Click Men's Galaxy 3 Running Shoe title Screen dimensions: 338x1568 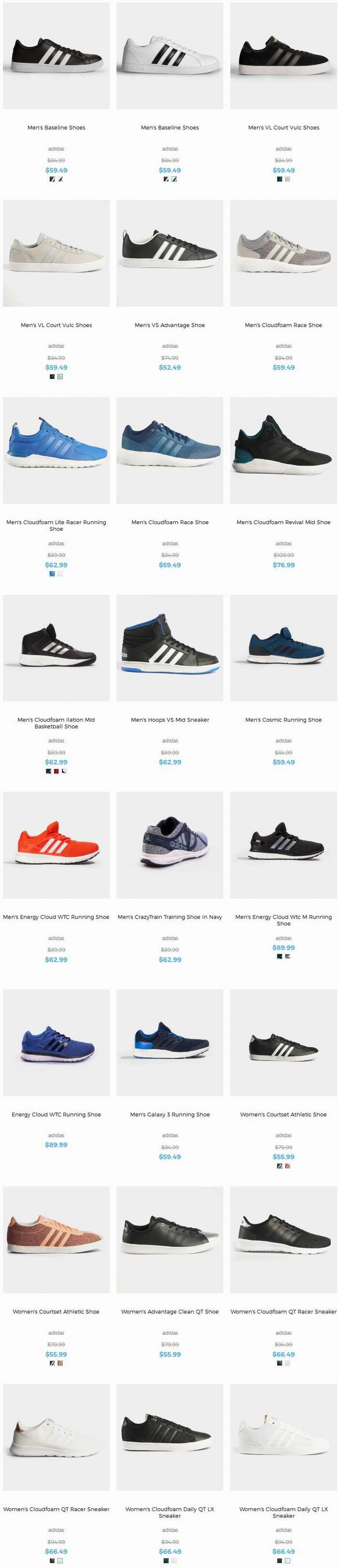169,1114
